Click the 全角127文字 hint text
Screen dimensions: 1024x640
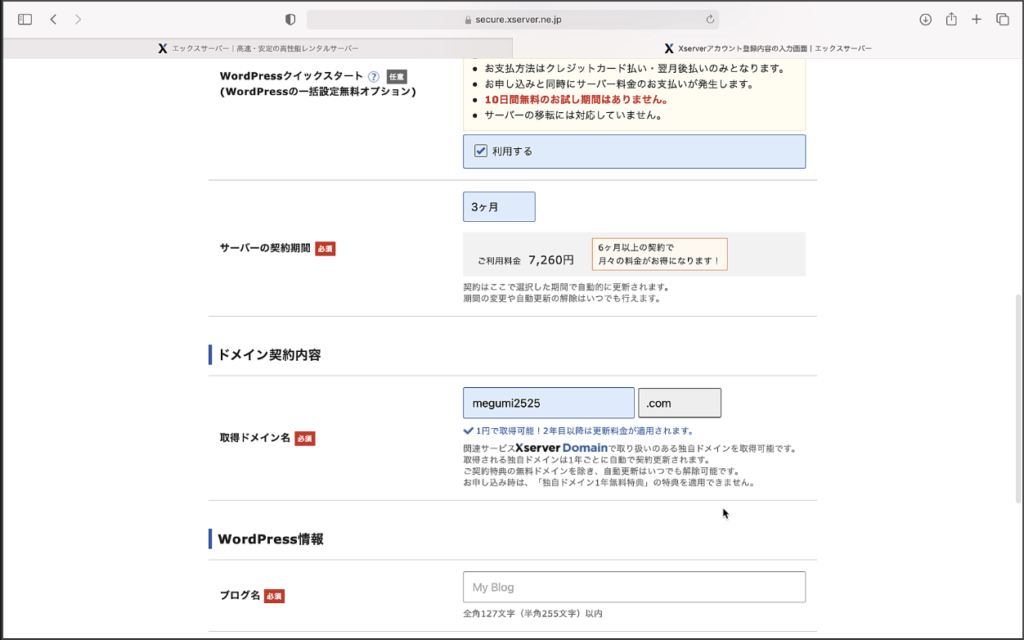[532, 614]
